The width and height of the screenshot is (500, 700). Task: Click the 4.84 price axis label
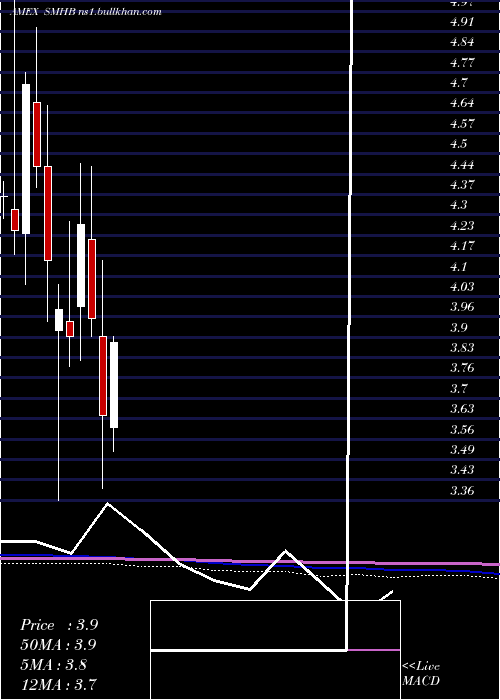click(462, 42)
